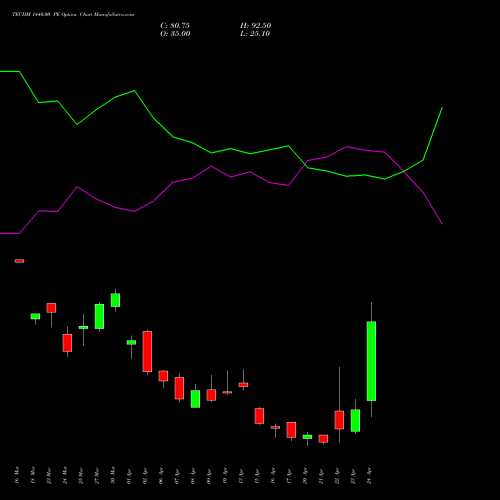Select the high value H: 92.50

point(256,26)
